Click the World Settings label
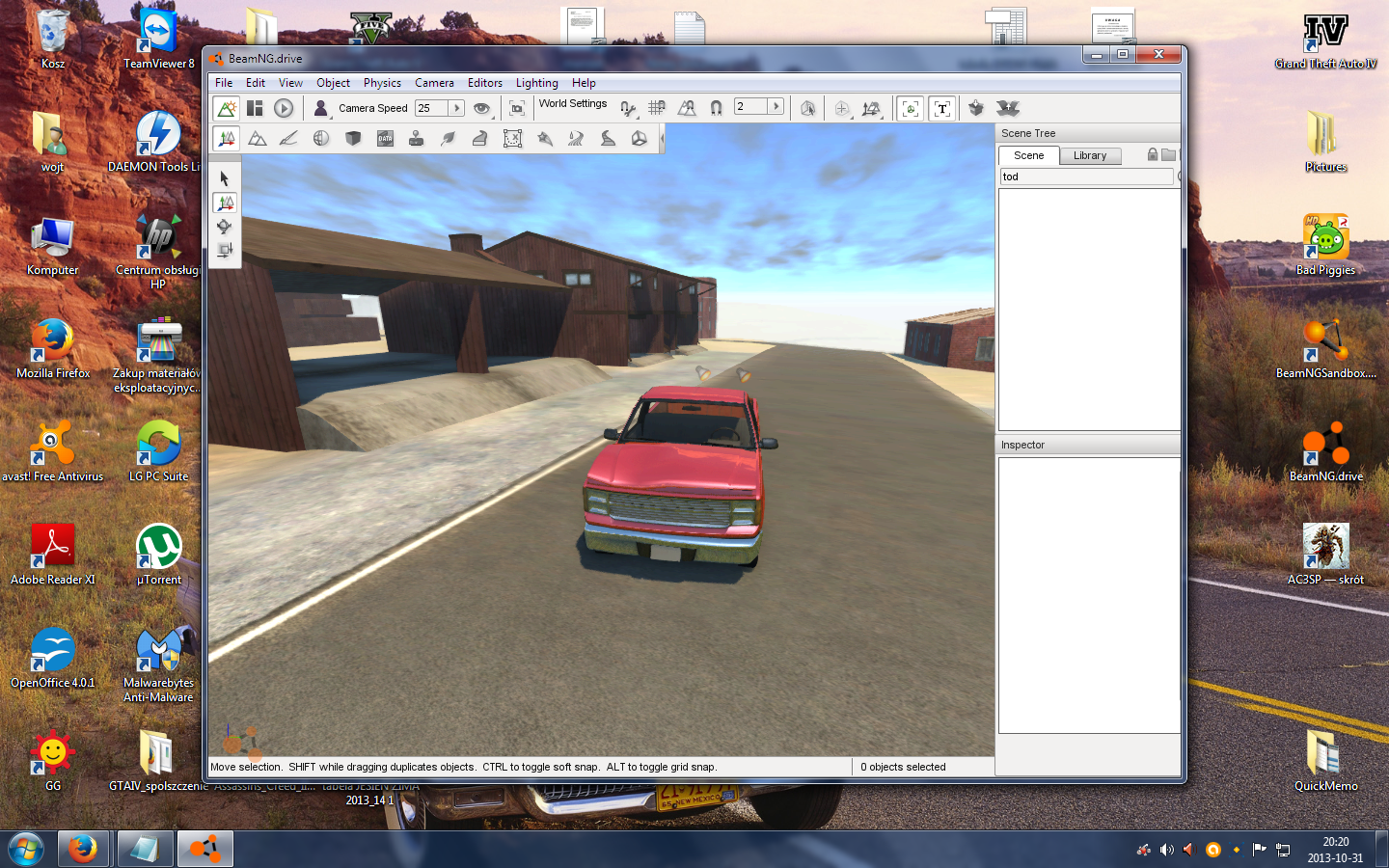The width and height of the screenshot is (1389, 868). pos(573,103)
